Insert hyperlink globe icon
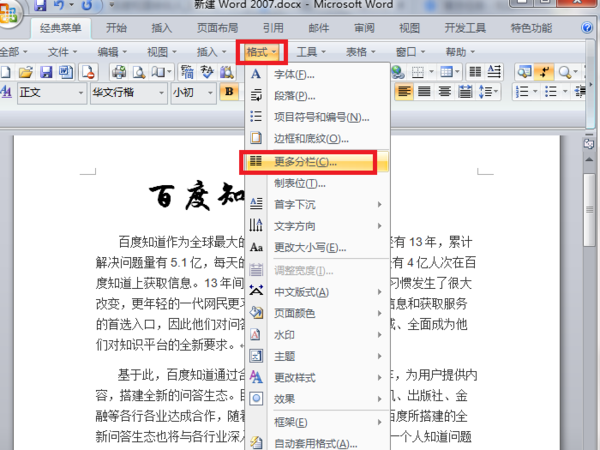The width and height of the screenshot is (600, 450). [398, 72]
